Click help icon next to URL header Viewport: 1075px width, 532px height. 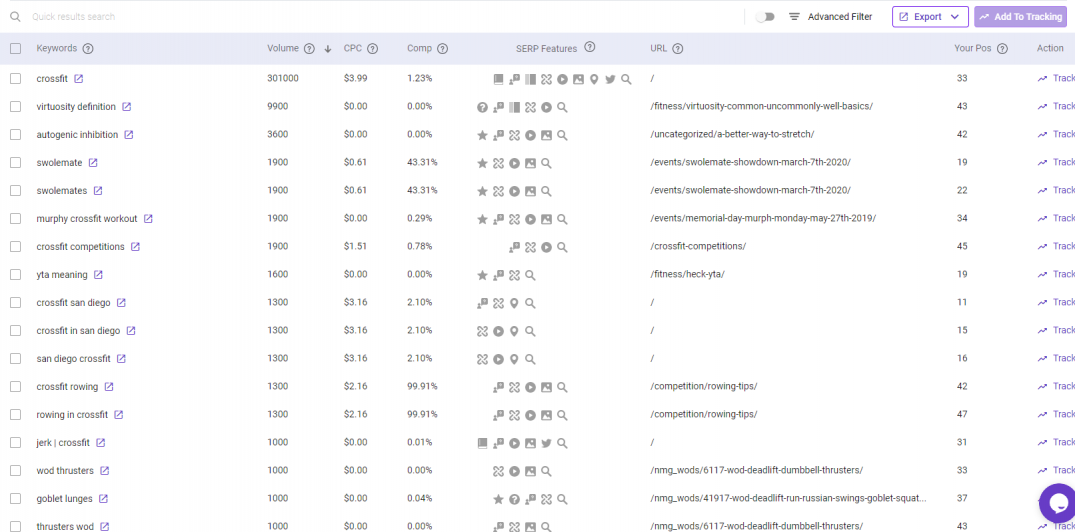click(x=677, y=49)
